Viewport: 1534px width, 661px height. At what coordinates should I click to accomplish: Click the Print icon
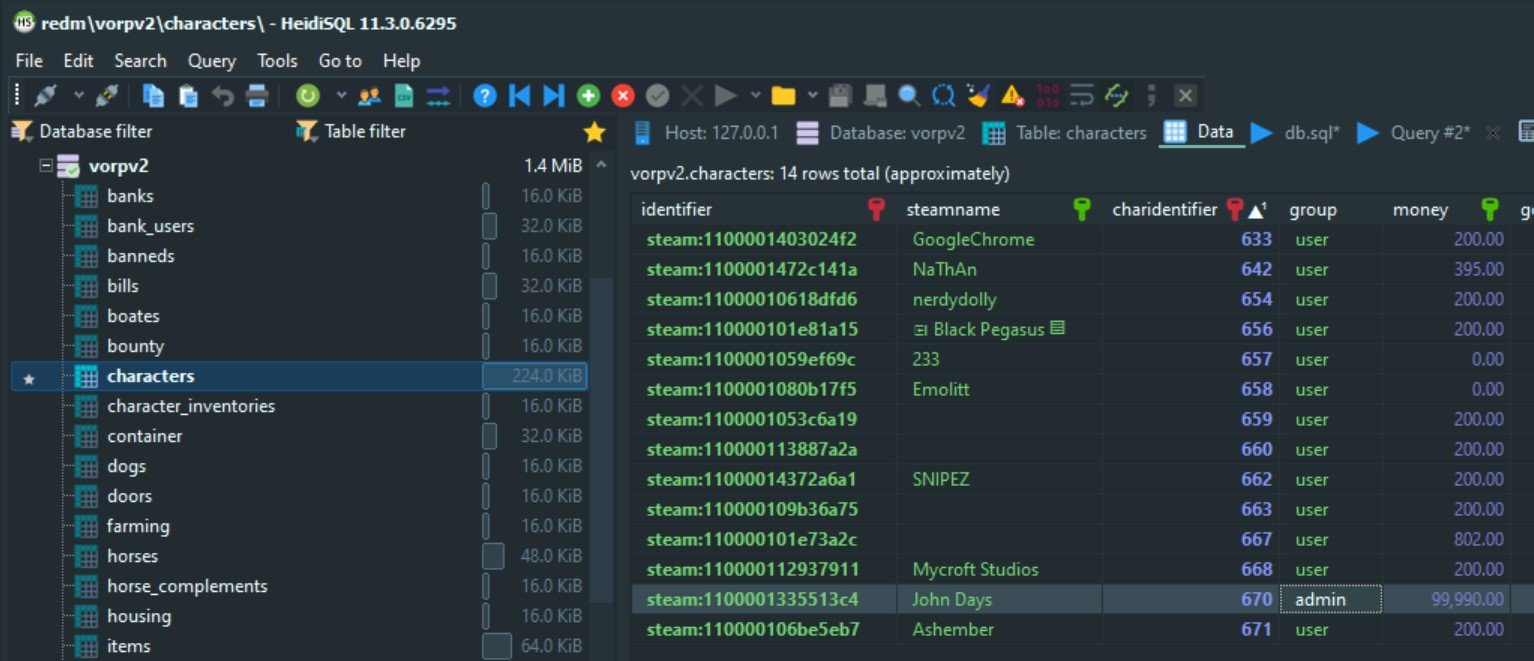click(257, 96)
